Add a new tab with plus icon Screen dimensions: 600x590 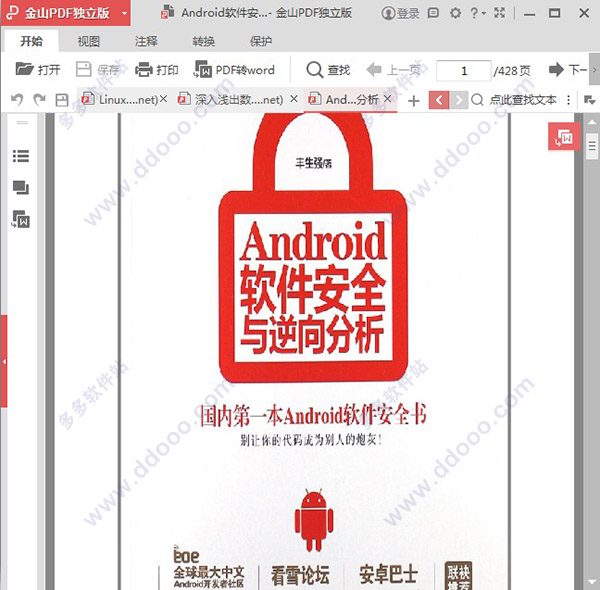413,101
